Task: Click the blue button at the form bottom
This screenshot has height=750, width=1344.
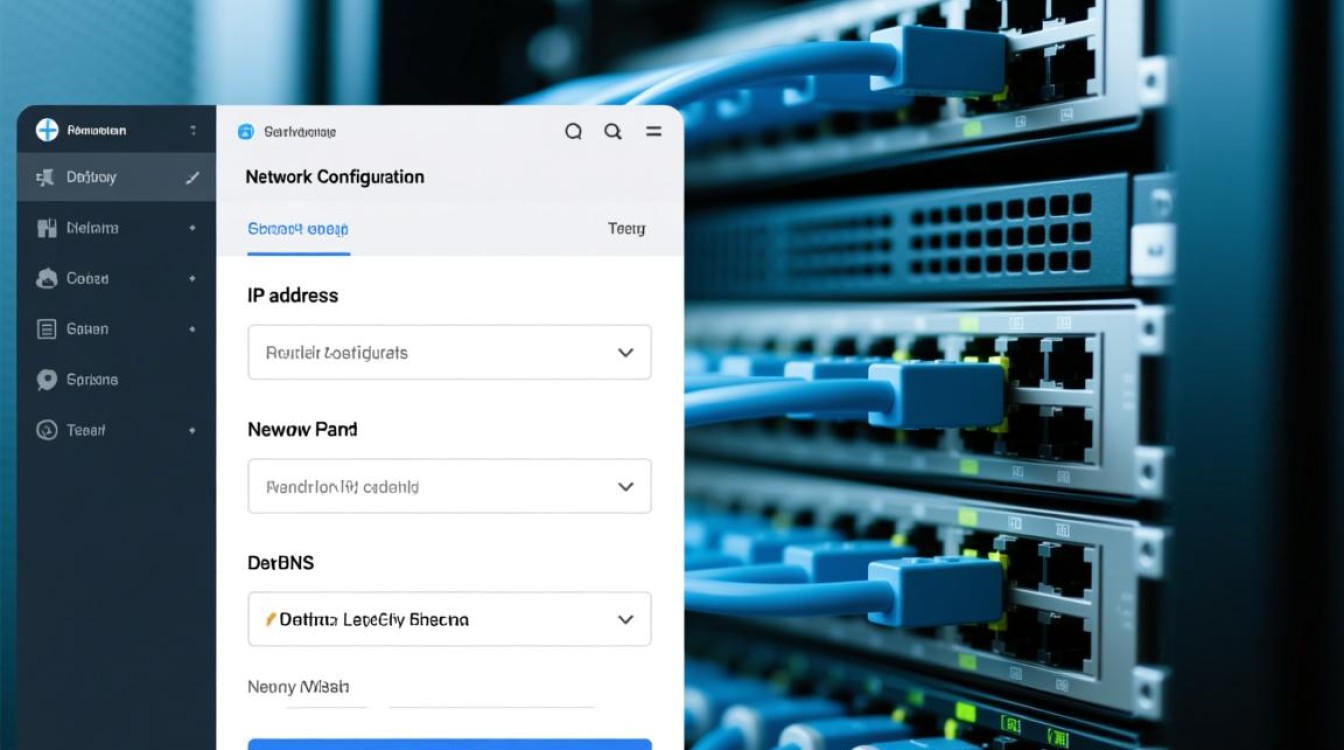Action: pyautogui.click(x=449, y=743)
